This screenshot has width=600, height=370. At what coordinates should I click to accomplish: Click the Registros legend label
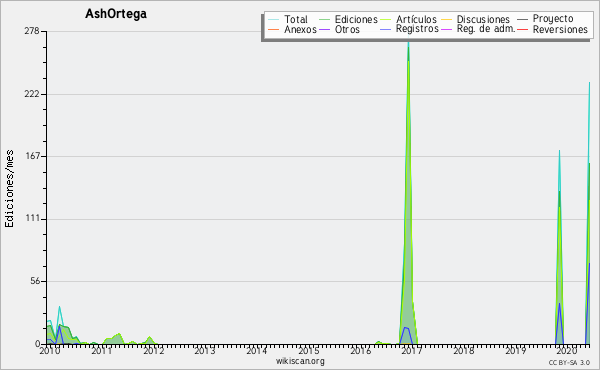(417, 29)
